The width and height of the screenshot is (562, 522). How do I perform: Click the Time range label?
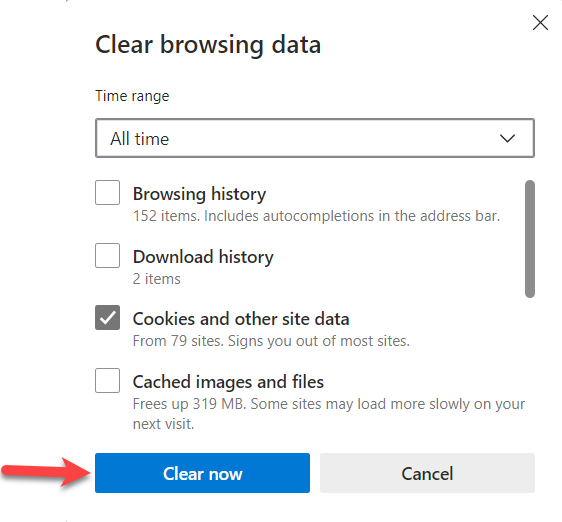pyautogui.click(x=132, y=96)
